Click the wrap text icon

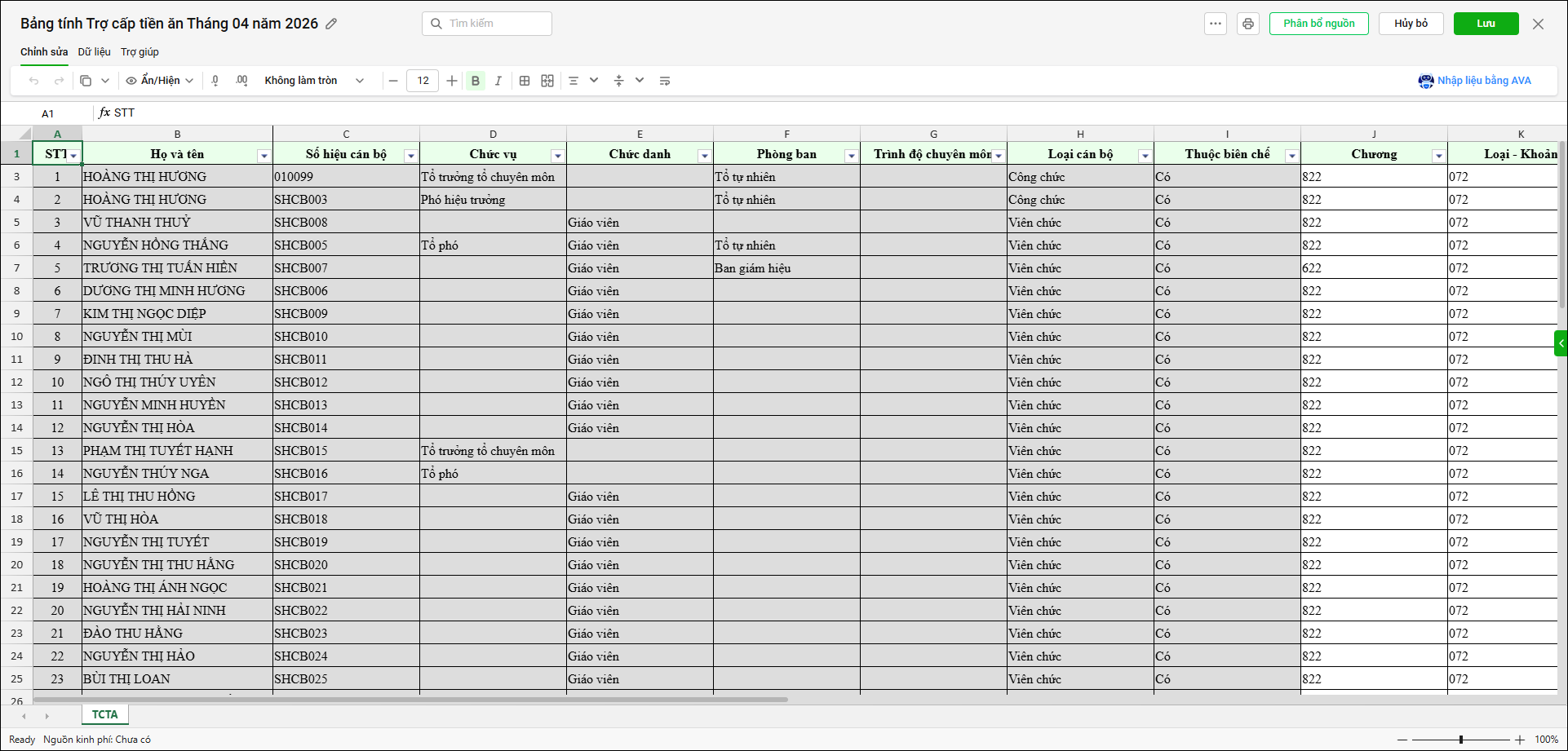click(x=665, y=81)
